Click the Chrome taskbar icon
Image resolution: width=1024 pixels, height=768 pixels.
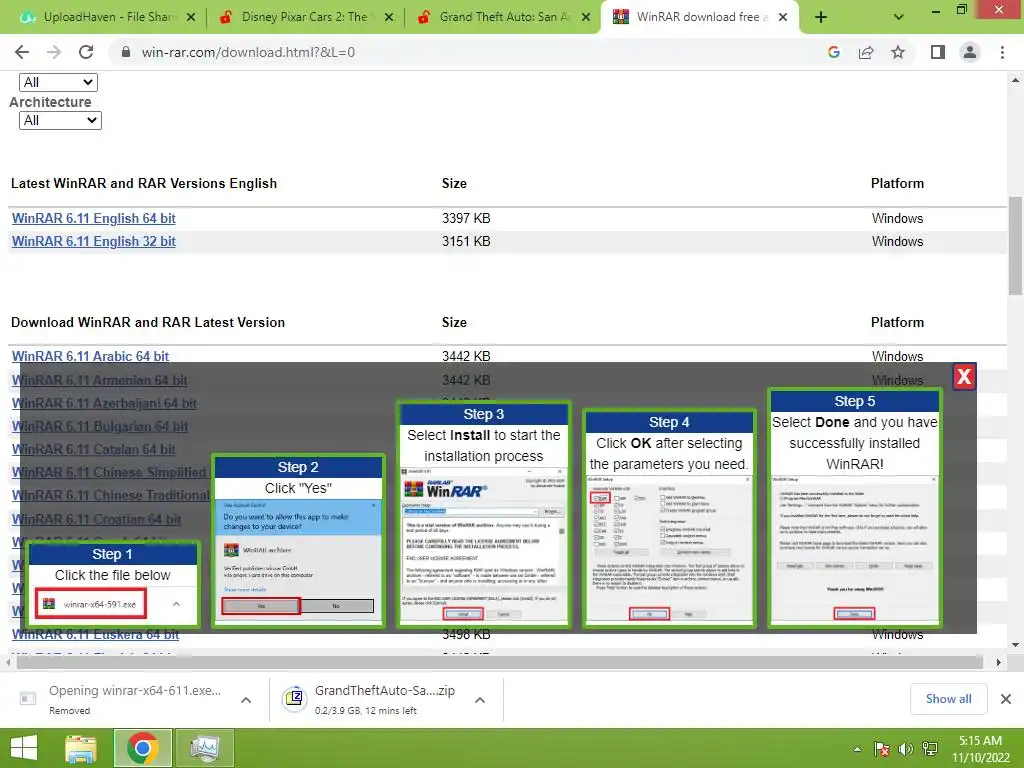click(x=143, y=748)
